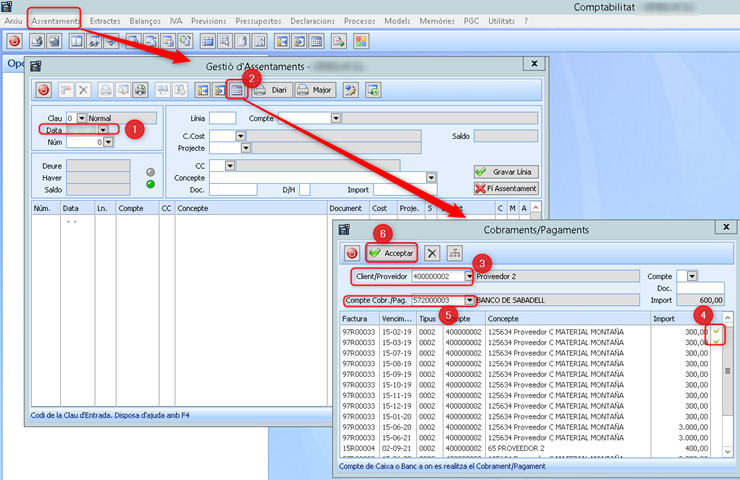740x480 pixels.
Task: Click the printer icon in Gestió d'Assentaments toolbar
Action: pos(106,90)
